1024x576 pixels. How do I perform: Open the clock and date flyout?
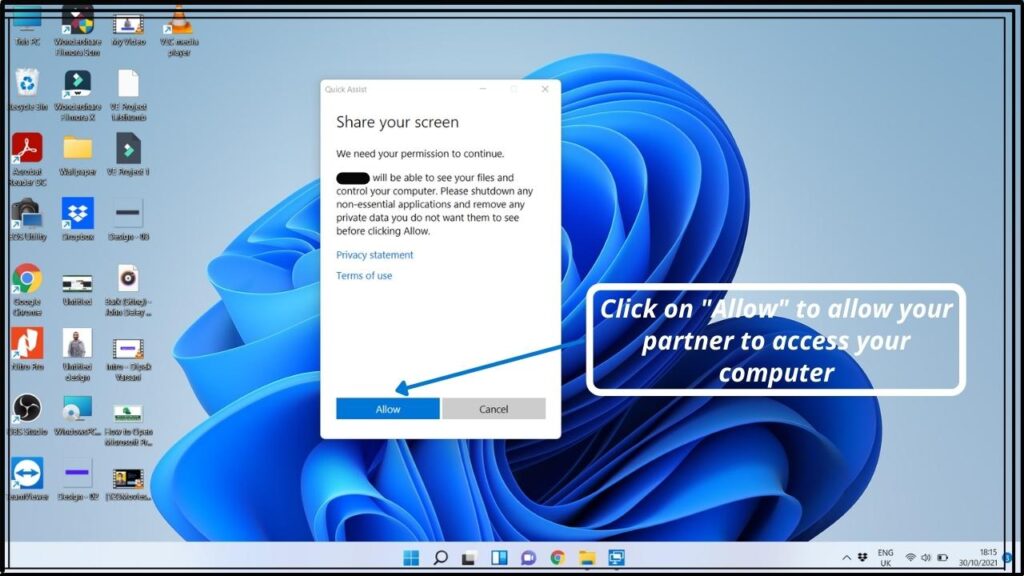[980, 557]
